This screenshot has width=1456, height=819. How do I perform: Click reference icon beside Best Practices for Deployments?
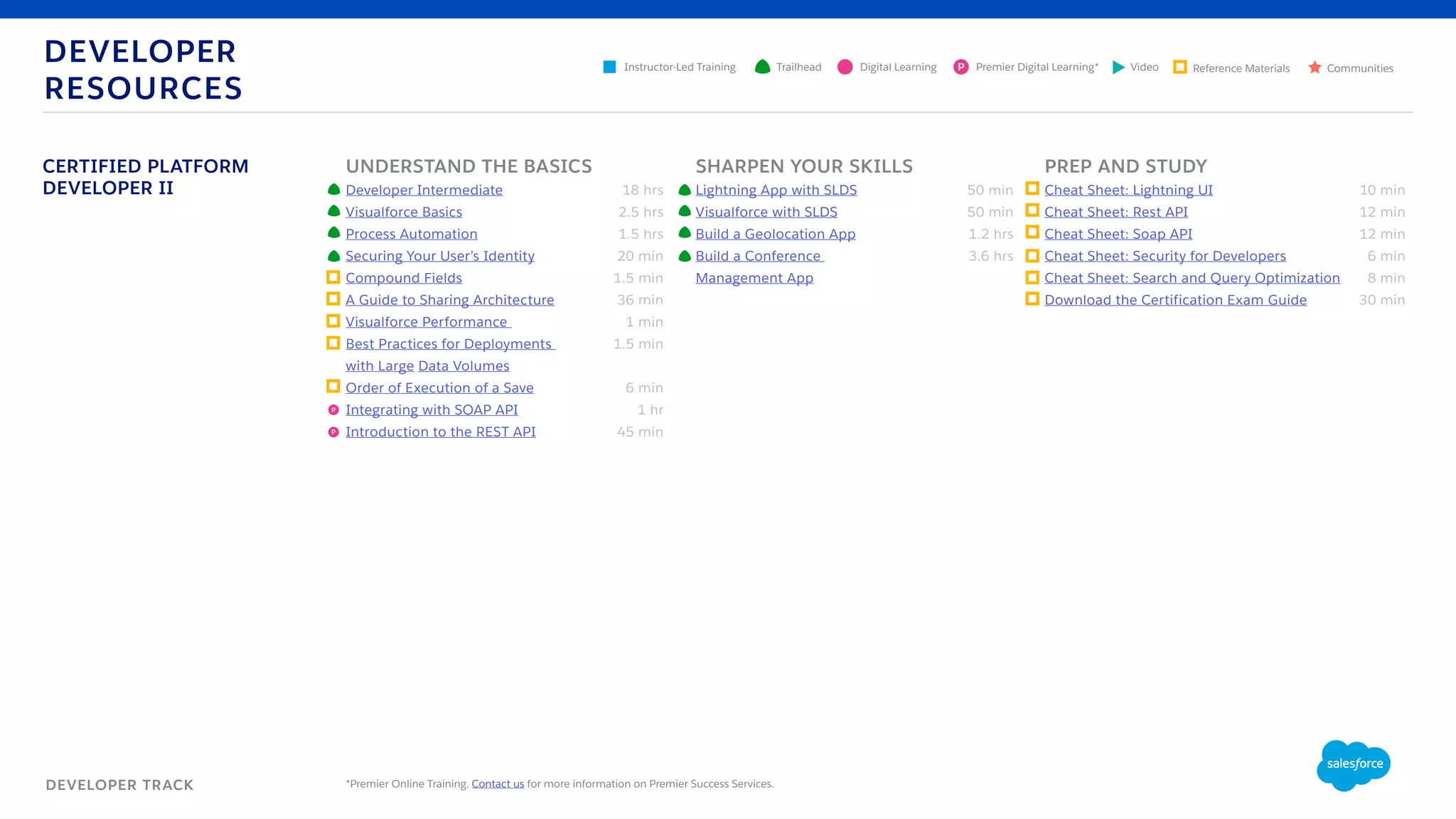[333, 343]
